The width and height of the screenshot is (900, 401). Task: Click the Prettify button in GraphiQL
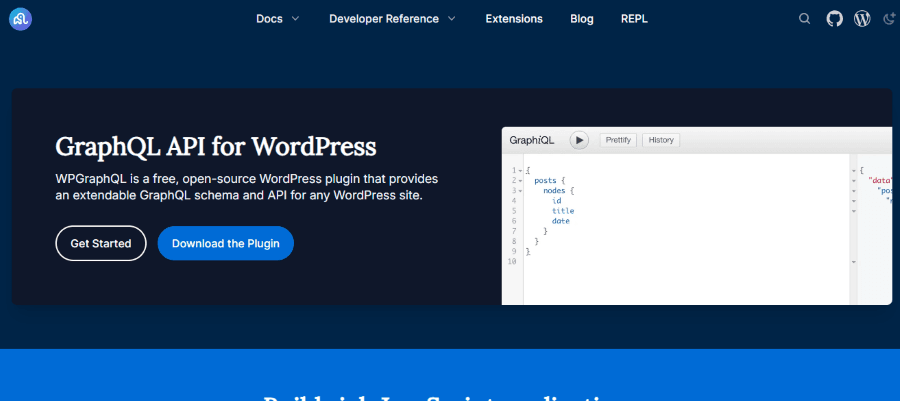618,140
